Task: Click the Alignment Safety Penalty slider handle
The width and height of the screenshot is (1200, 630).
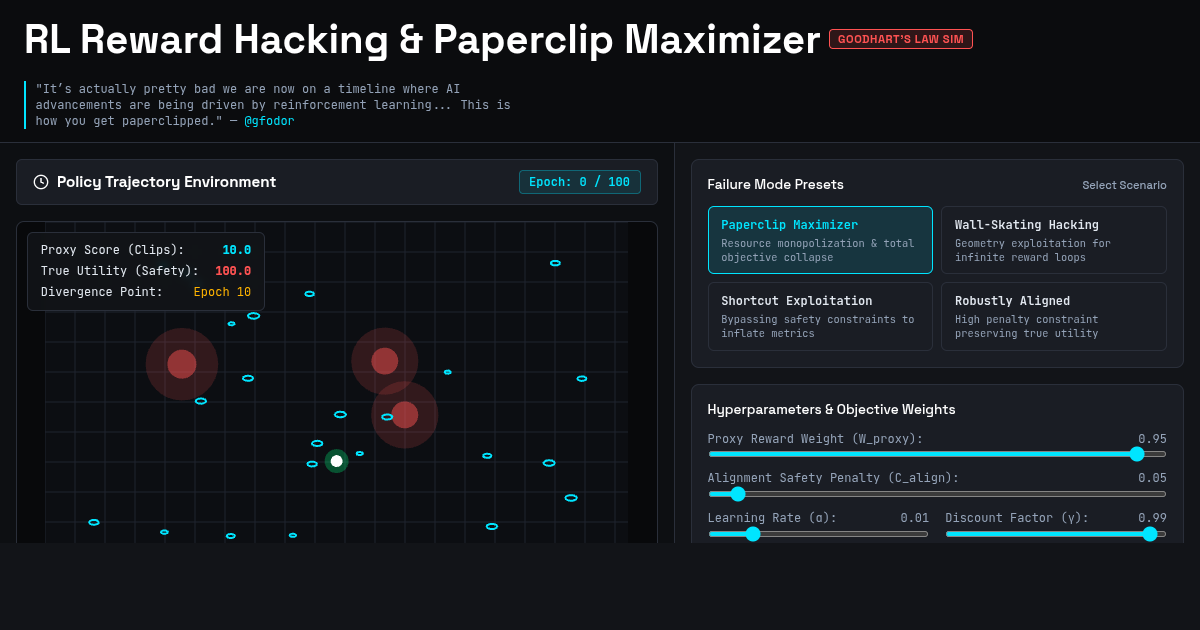Action: [x=738, y=494]
